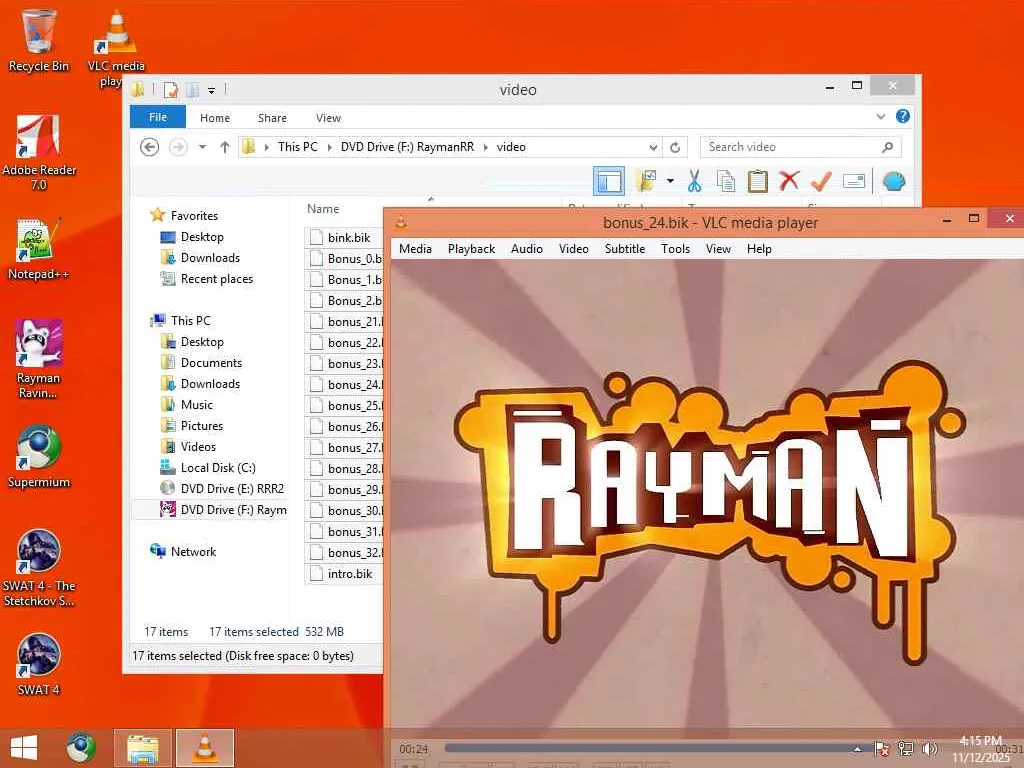
Task: Click the orange checkmark Properties icon
Action: pyautogui.click(x=821, y=181)
